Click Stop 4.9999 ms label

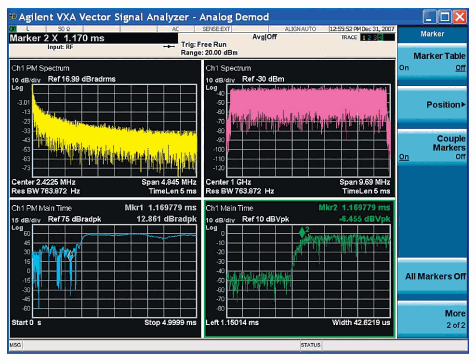[x=170, y=322]
